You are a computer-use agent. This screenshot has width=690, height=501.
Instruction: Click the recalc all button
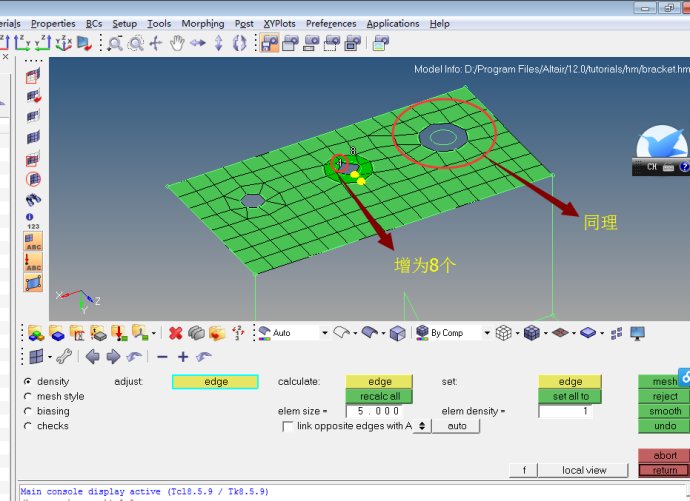380,396
